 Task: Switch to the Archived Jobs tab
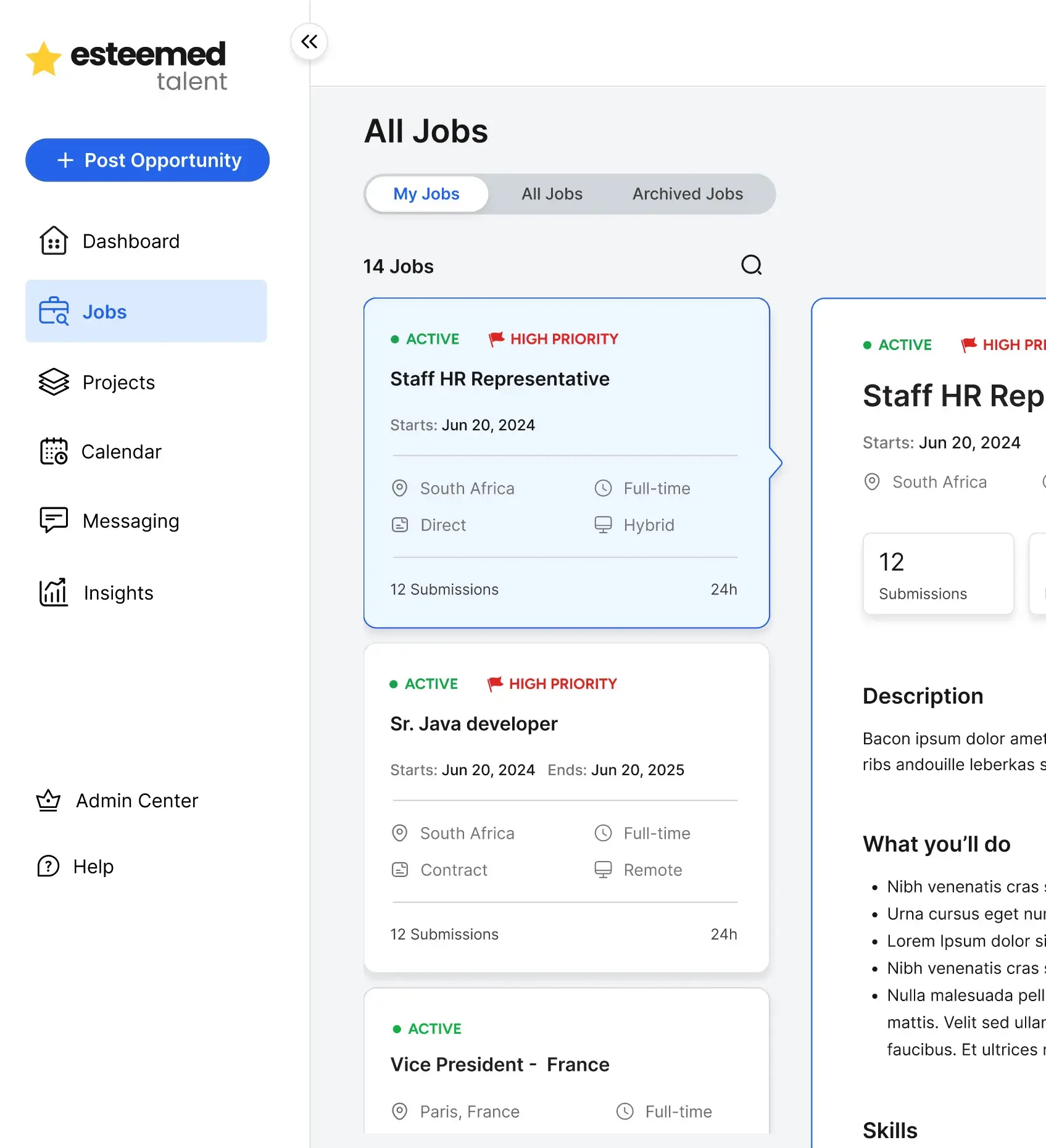pos(687,194)
